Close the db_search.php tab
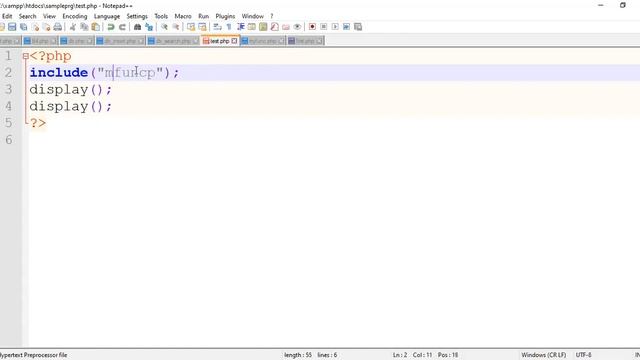The width and height of the screenshot is (640, 360). 195,41
